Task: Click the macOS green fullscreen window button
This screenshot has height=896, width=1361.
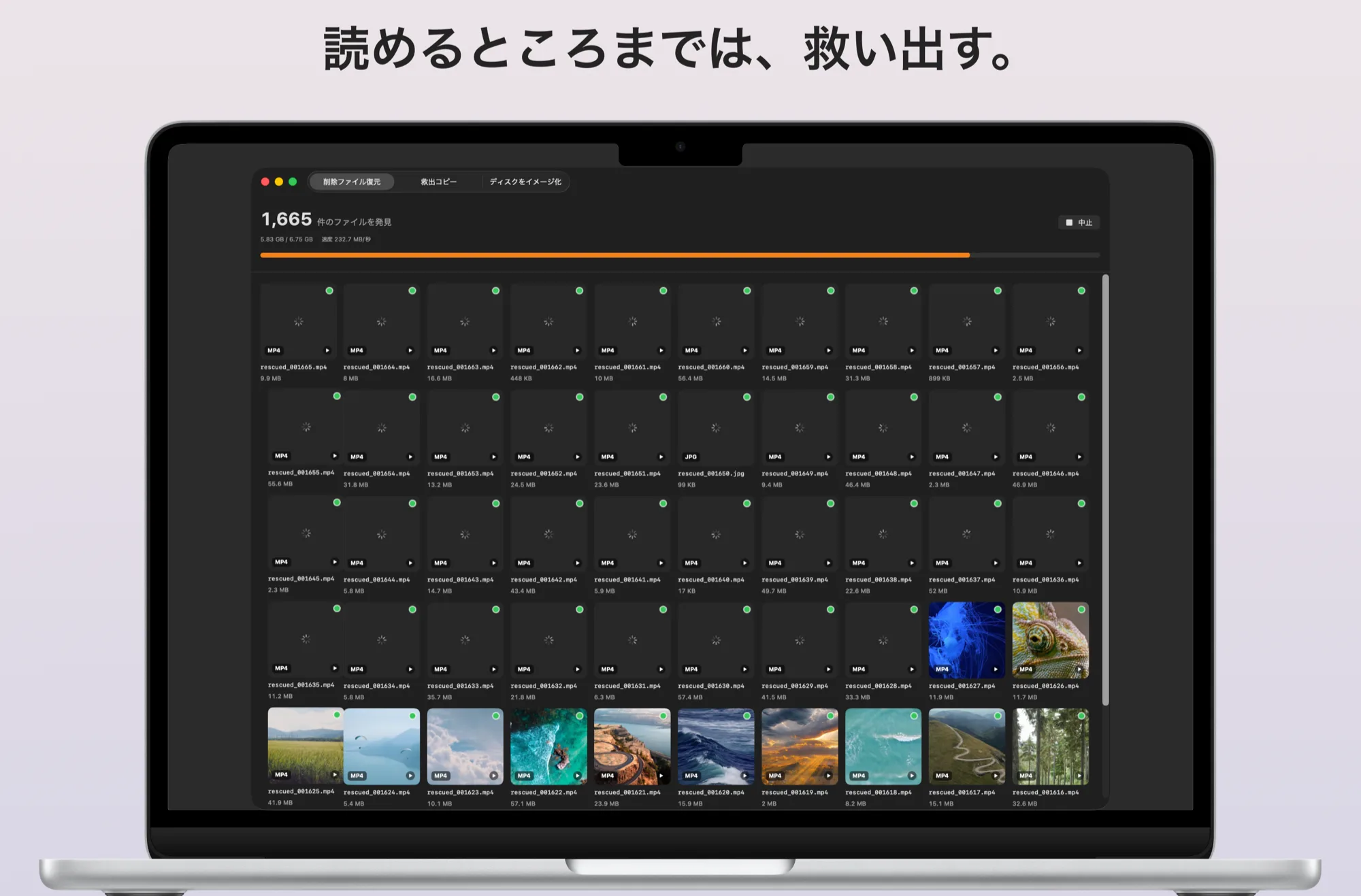Action: 293,182
